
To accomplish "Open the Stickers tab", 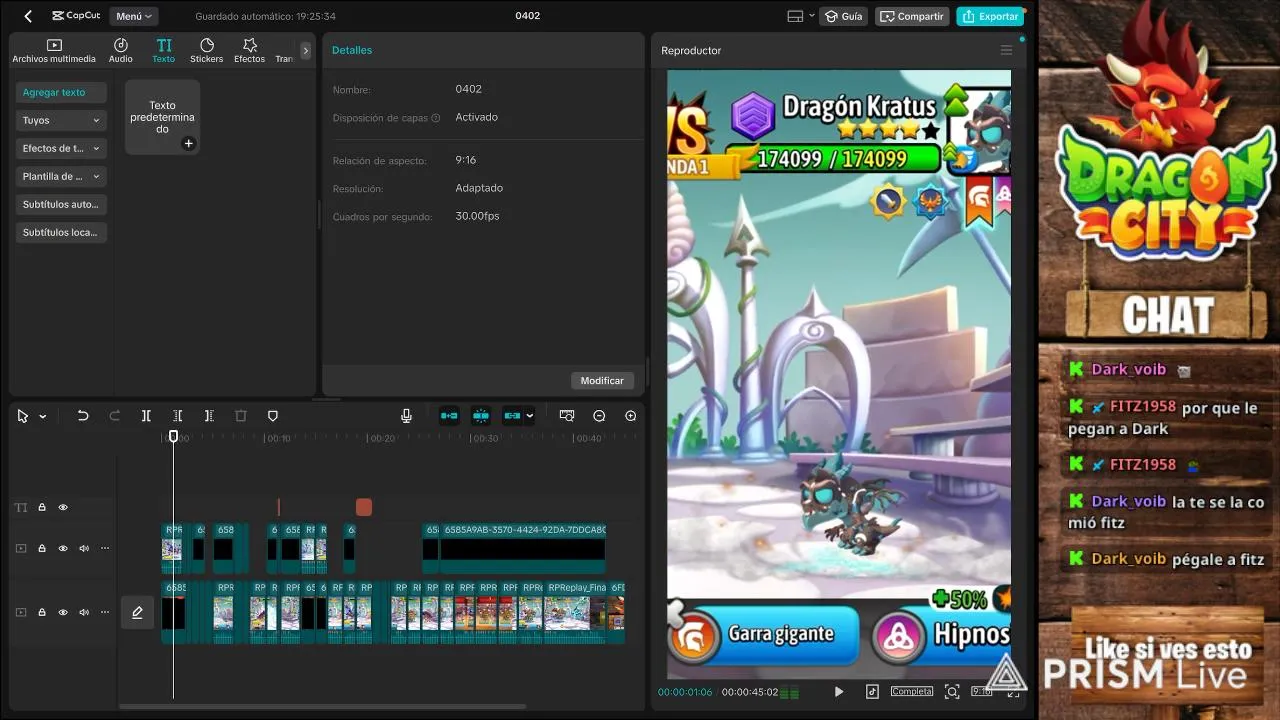I will (207, 51).
